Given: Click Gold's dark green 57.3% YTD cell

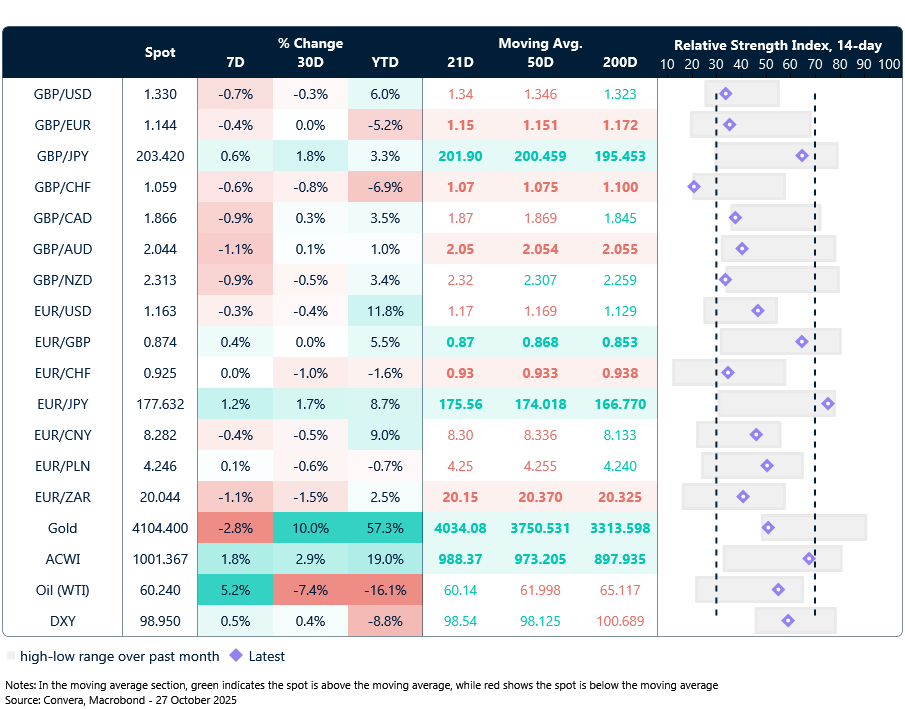Looking at the screenshot, I should 384,528.
